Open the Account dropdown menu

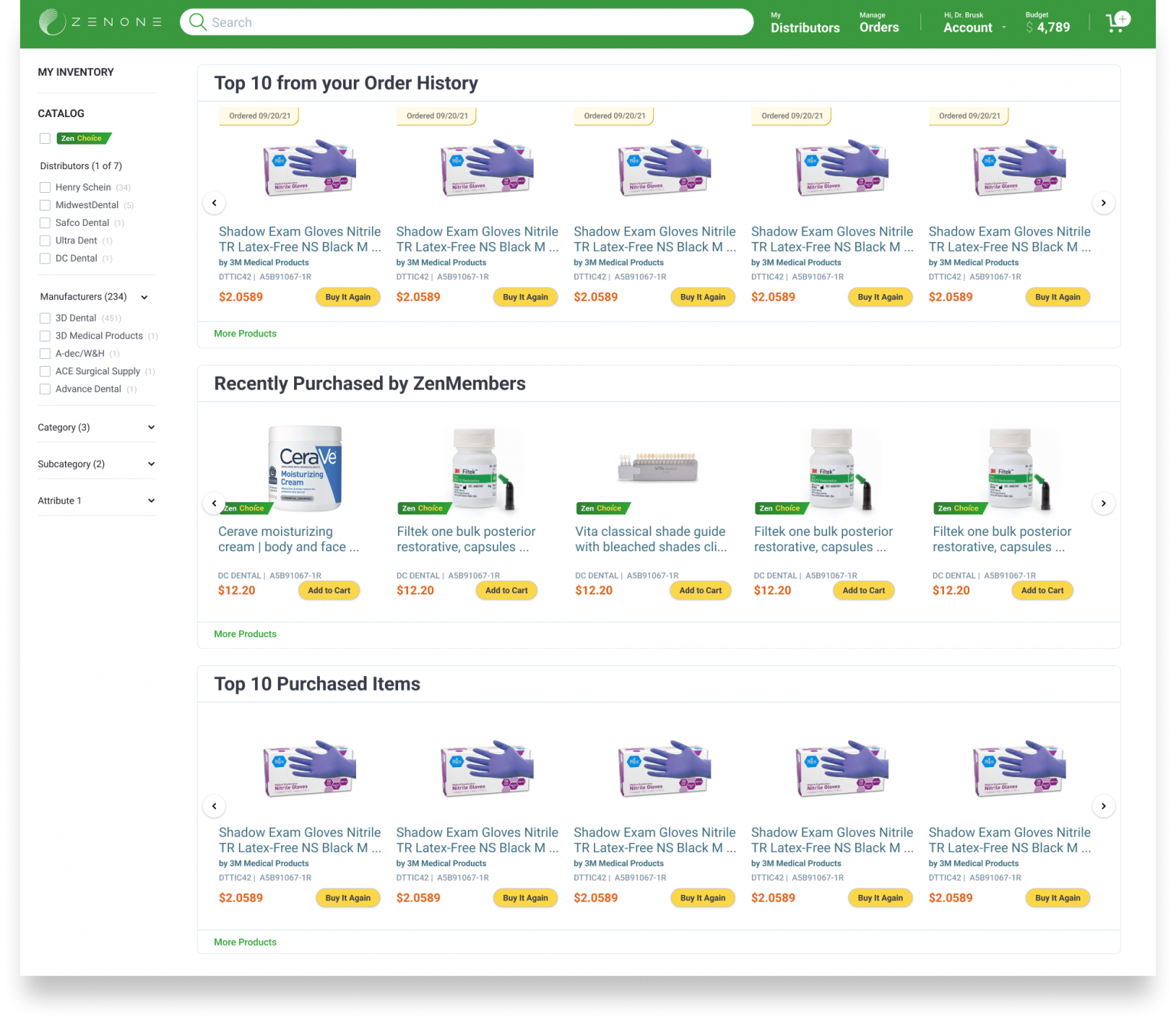pyautogui.click(x=975, y=22)
